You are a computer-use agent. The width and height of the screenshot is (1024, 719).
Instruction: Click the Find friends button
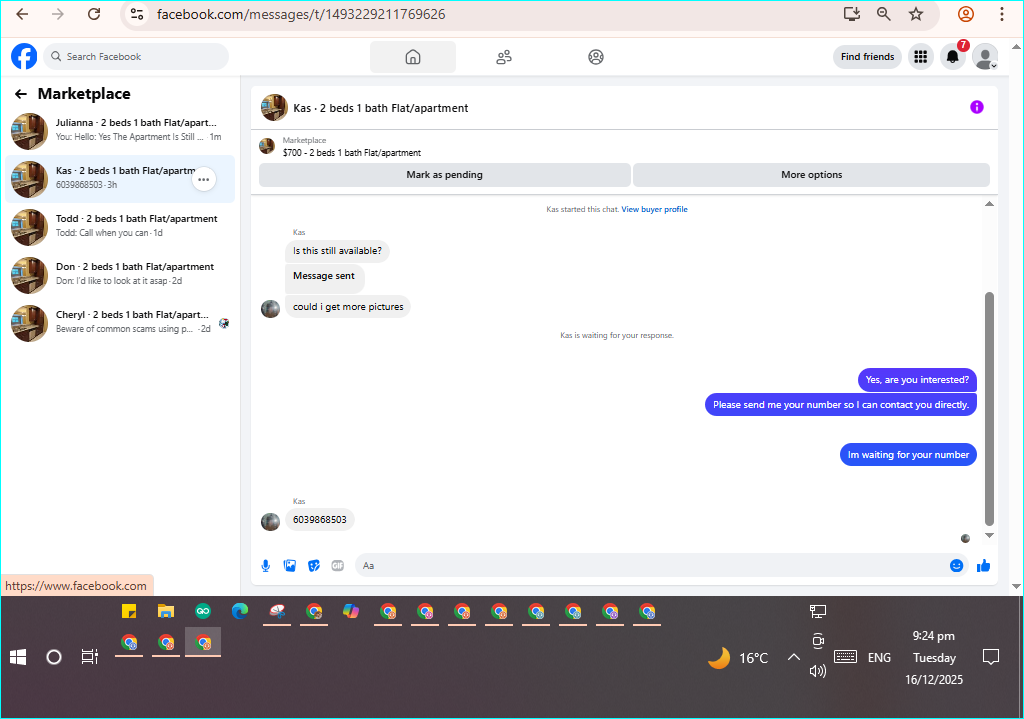click(x=867, y=57)
